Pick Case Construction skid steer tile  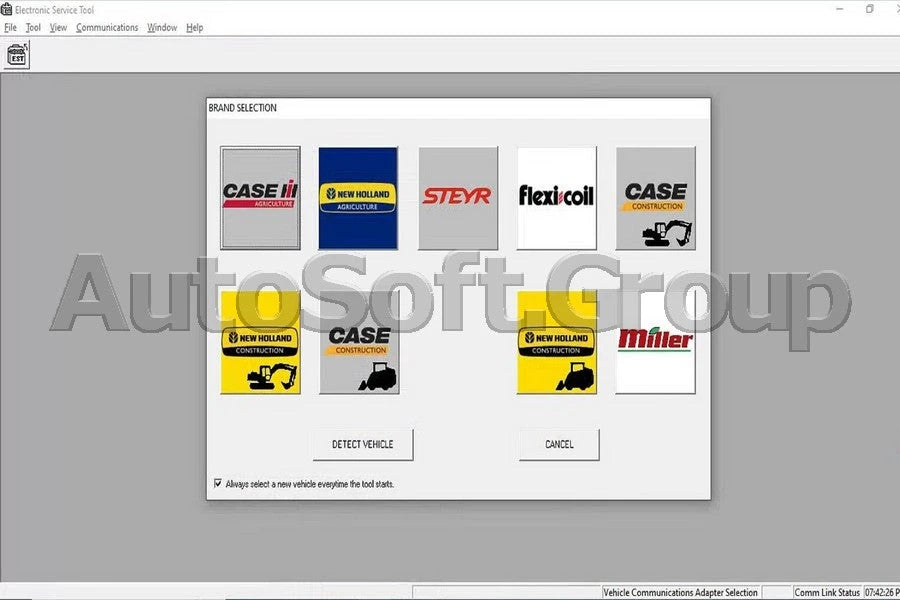(359, 343)
